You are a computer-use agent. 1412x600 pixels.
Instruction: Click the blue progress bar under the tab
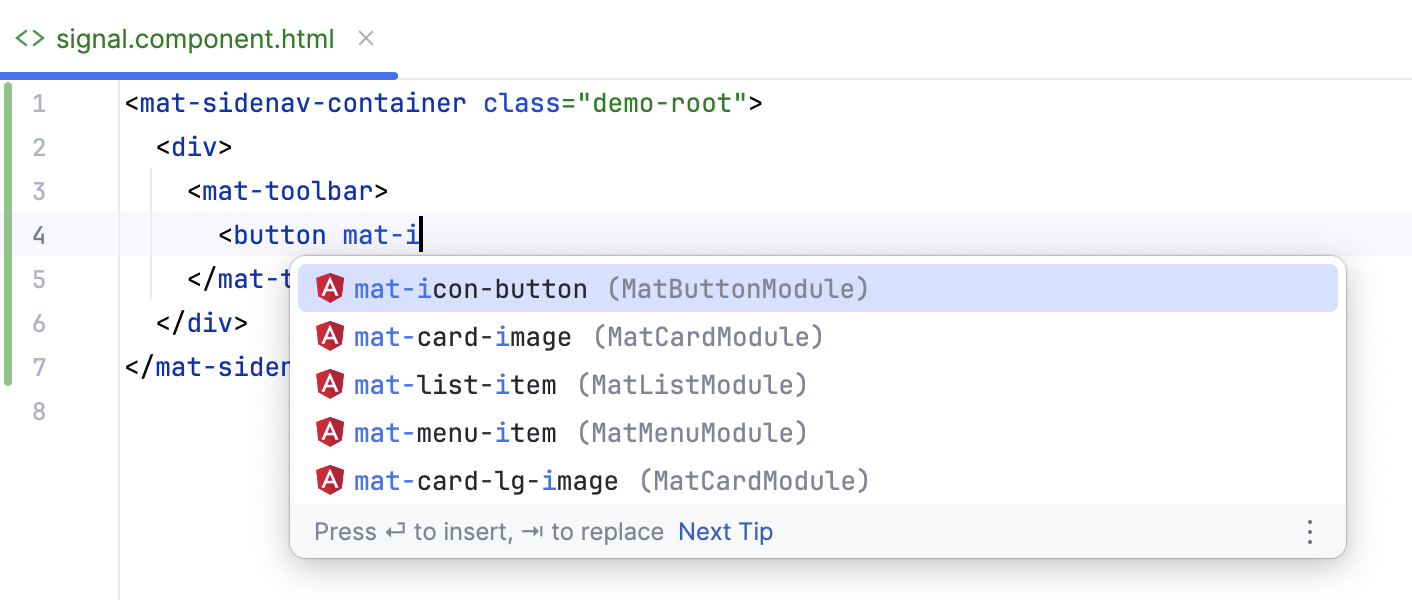tap(198, 73)
